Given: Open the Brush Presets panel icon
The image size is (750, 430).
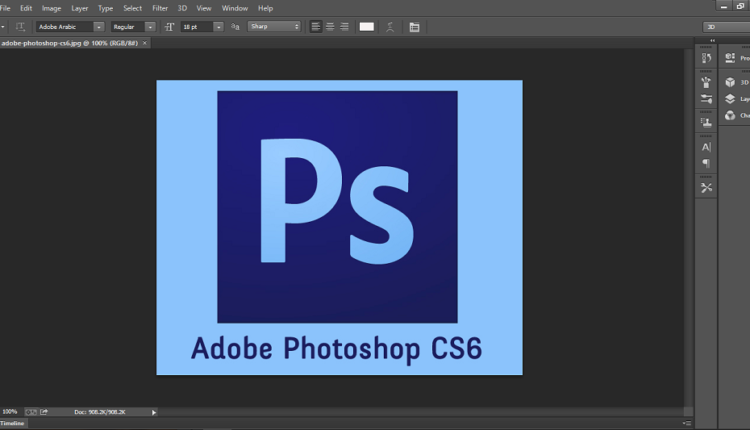Looking at the screenshot, I should [706, 82].
